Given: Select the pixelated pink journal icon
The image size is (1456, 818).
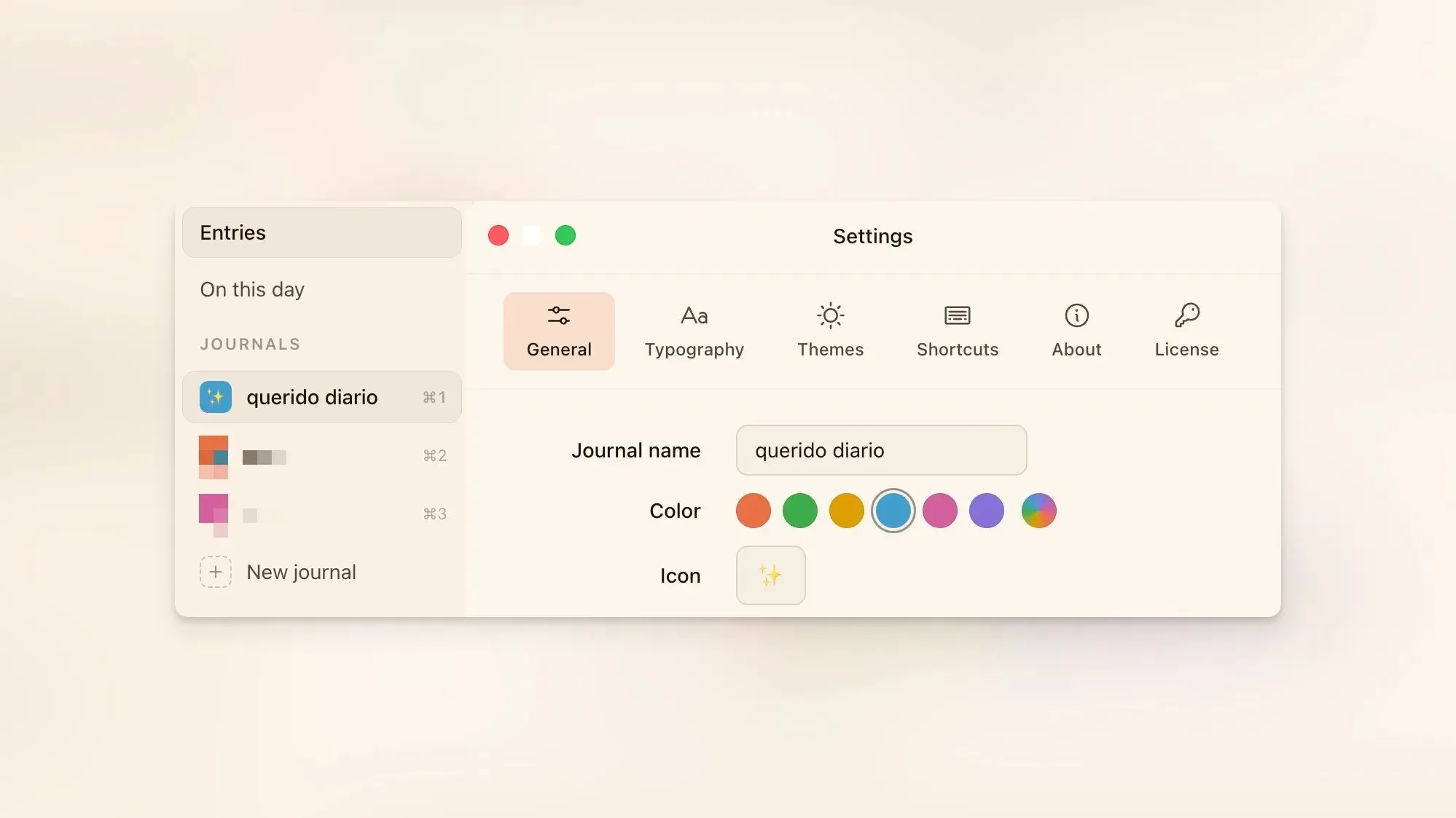Looking at the screenshot, I should click(214, 515).
